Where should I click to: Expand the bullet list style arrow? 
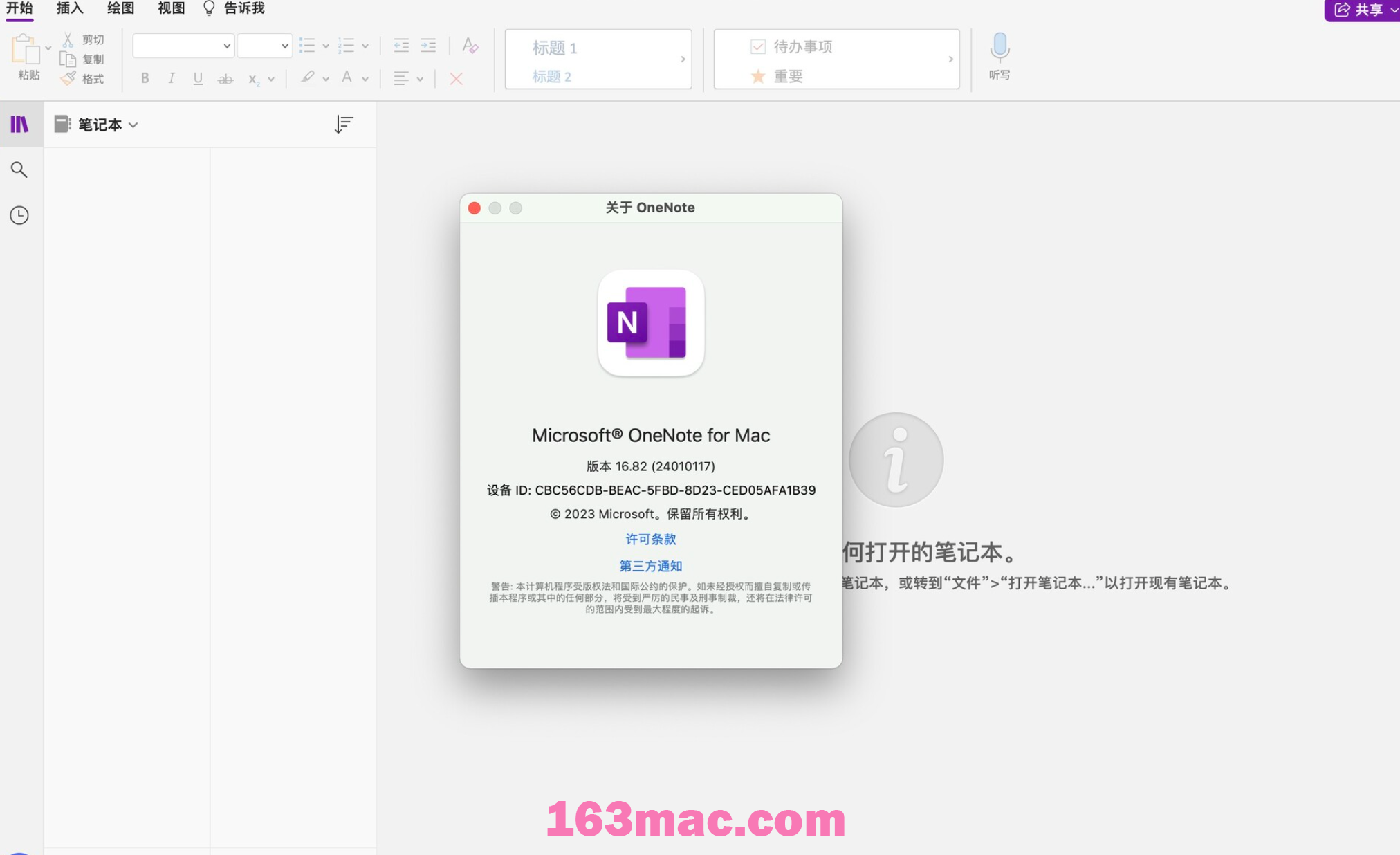(x=326, y=46)
